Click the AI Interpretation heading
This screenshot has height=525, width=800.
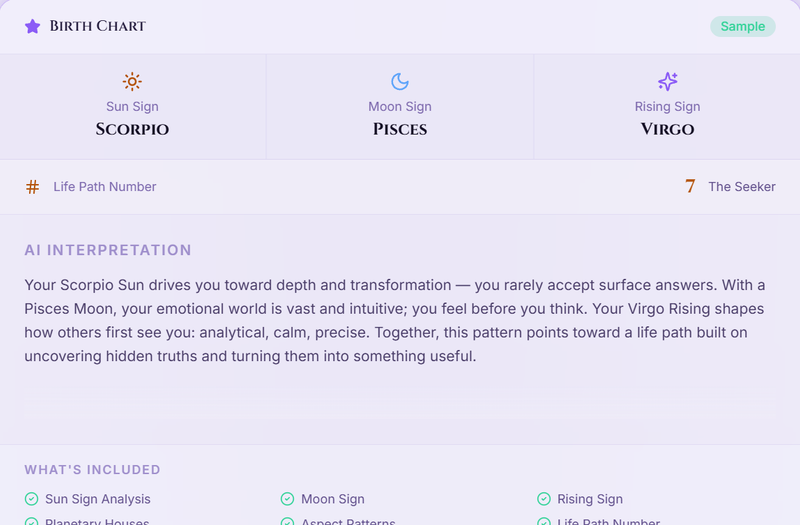[x=108, y=250]
